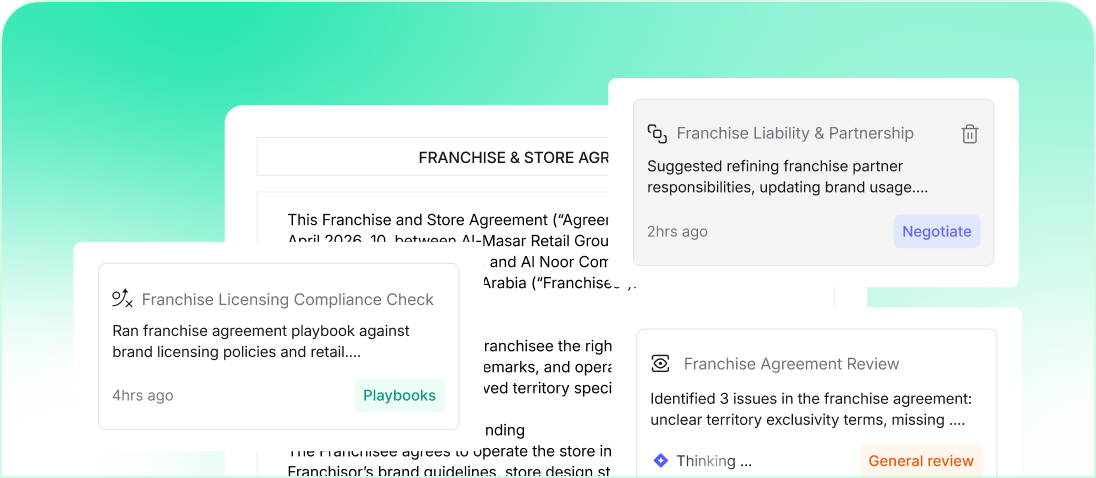Click the FRANCHISE & STORE document title header
Screen dimensions: 1096x478
[512, 157]
